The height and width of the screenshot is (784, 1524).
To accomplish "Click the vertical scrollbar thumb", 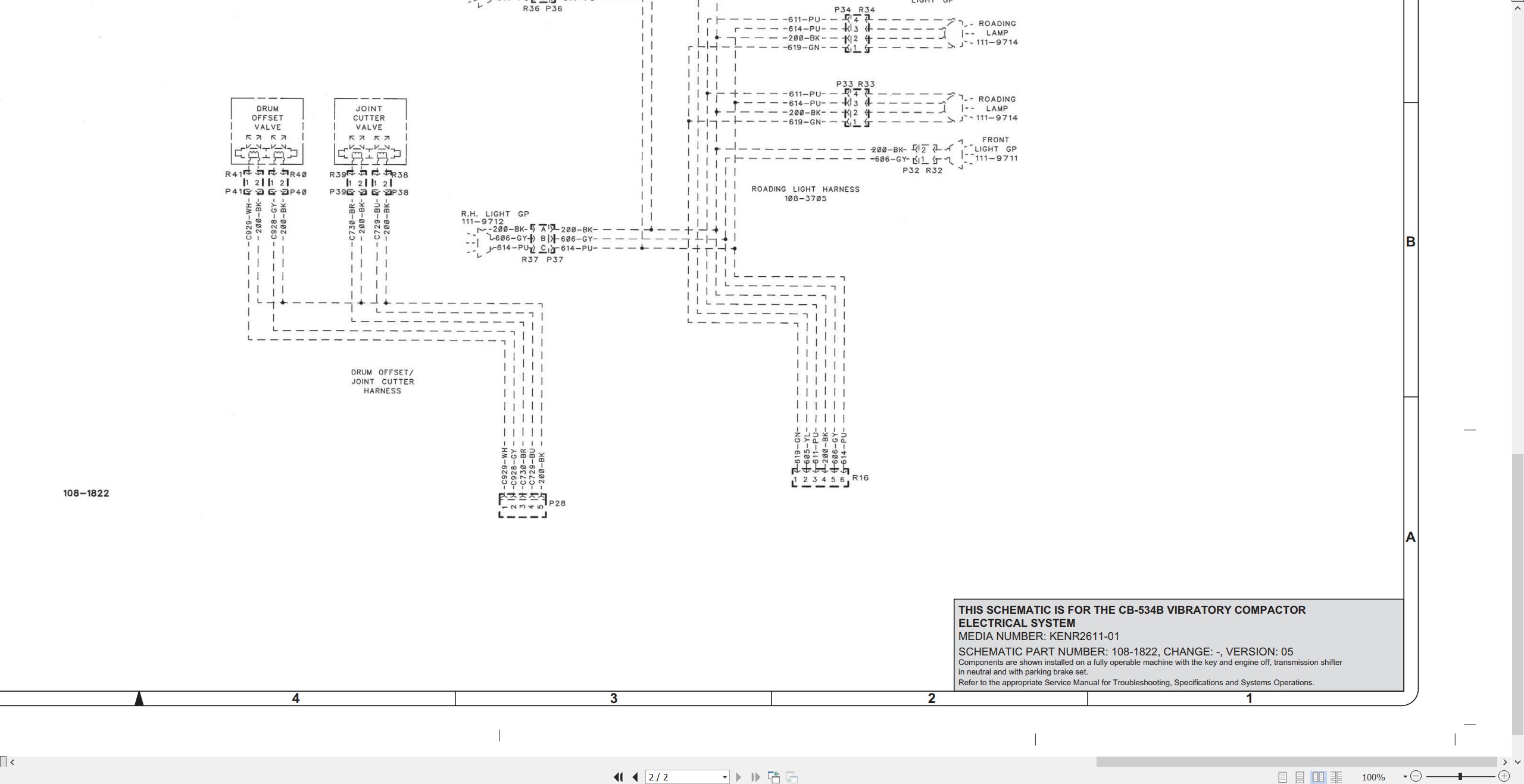I will [x=1517, y=594].
